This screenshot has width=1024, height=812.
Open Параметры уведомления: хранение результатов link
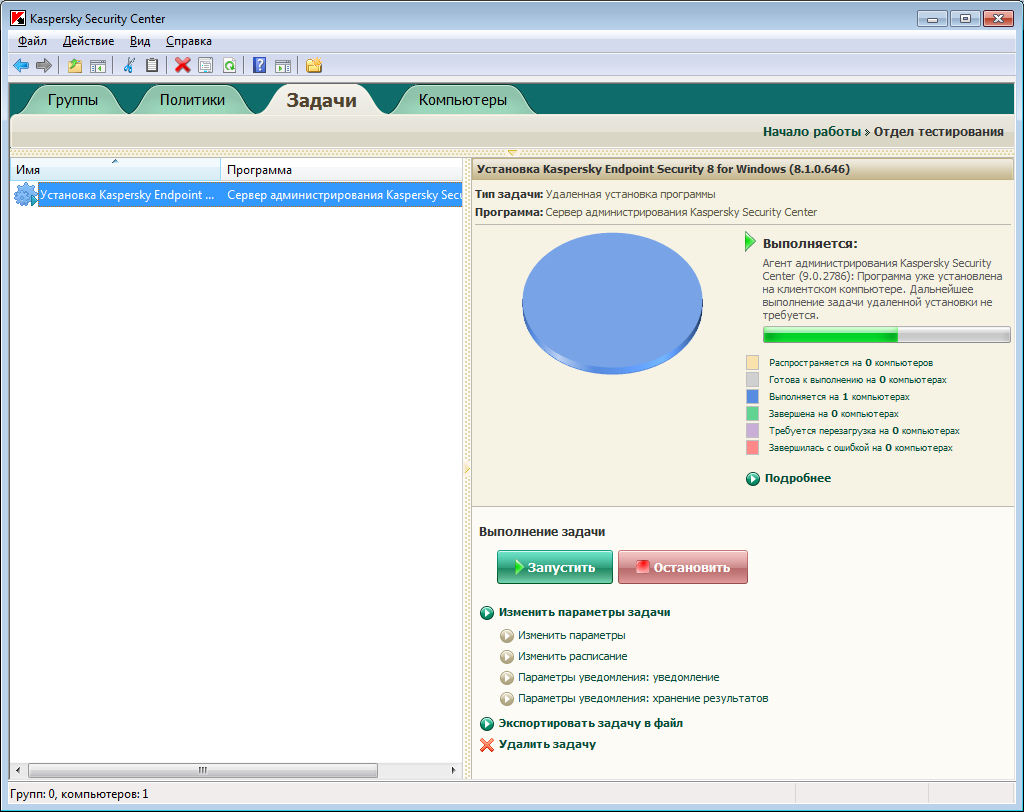(643, 698)
